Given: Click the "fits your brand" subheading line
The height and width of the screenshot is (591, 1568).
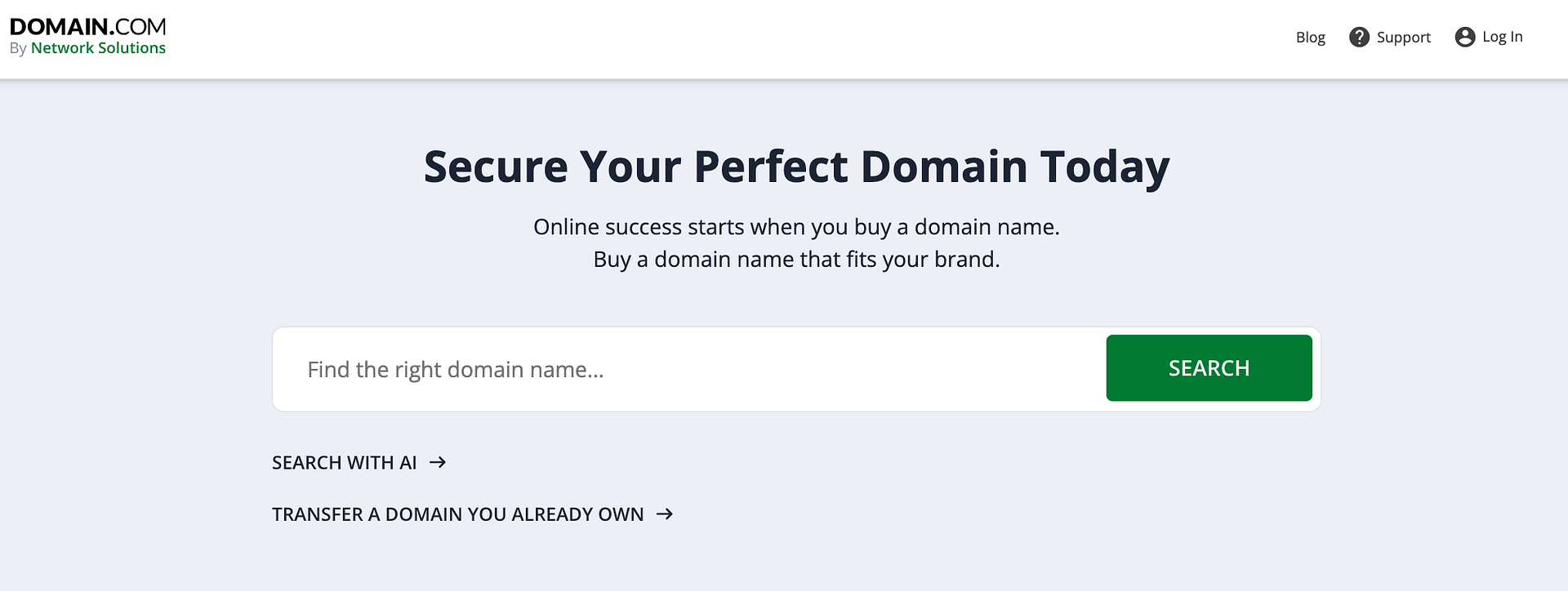Looking at the screenshot, I should point(796,260).
